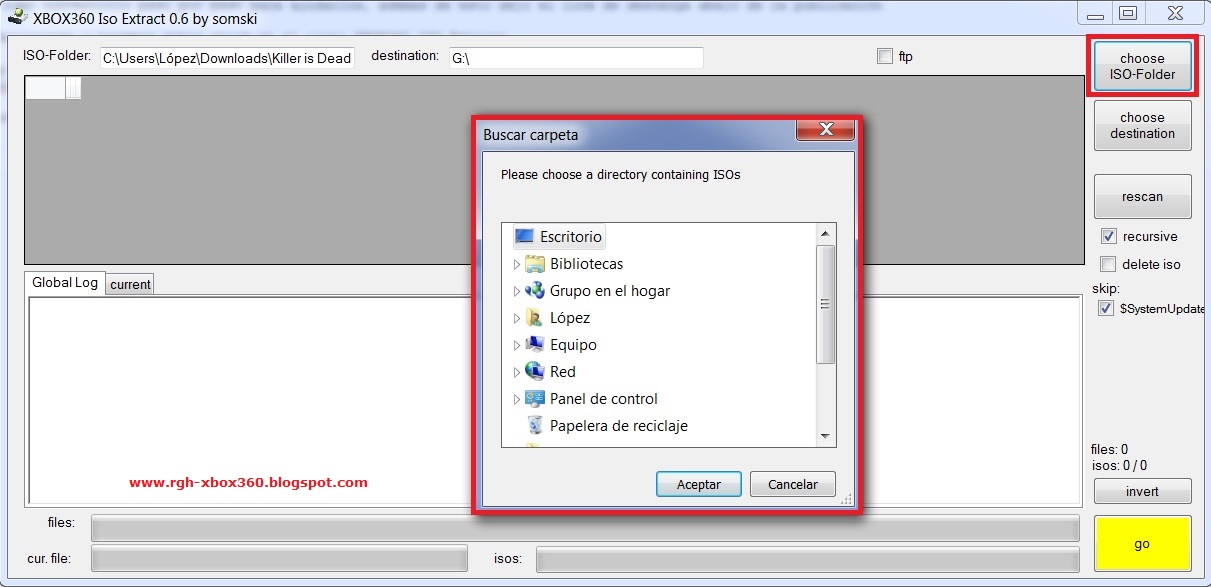Click the Escritorio desktop icon in tree
This screenshot has width=1211, height=587.
click(x=525, y=237)
